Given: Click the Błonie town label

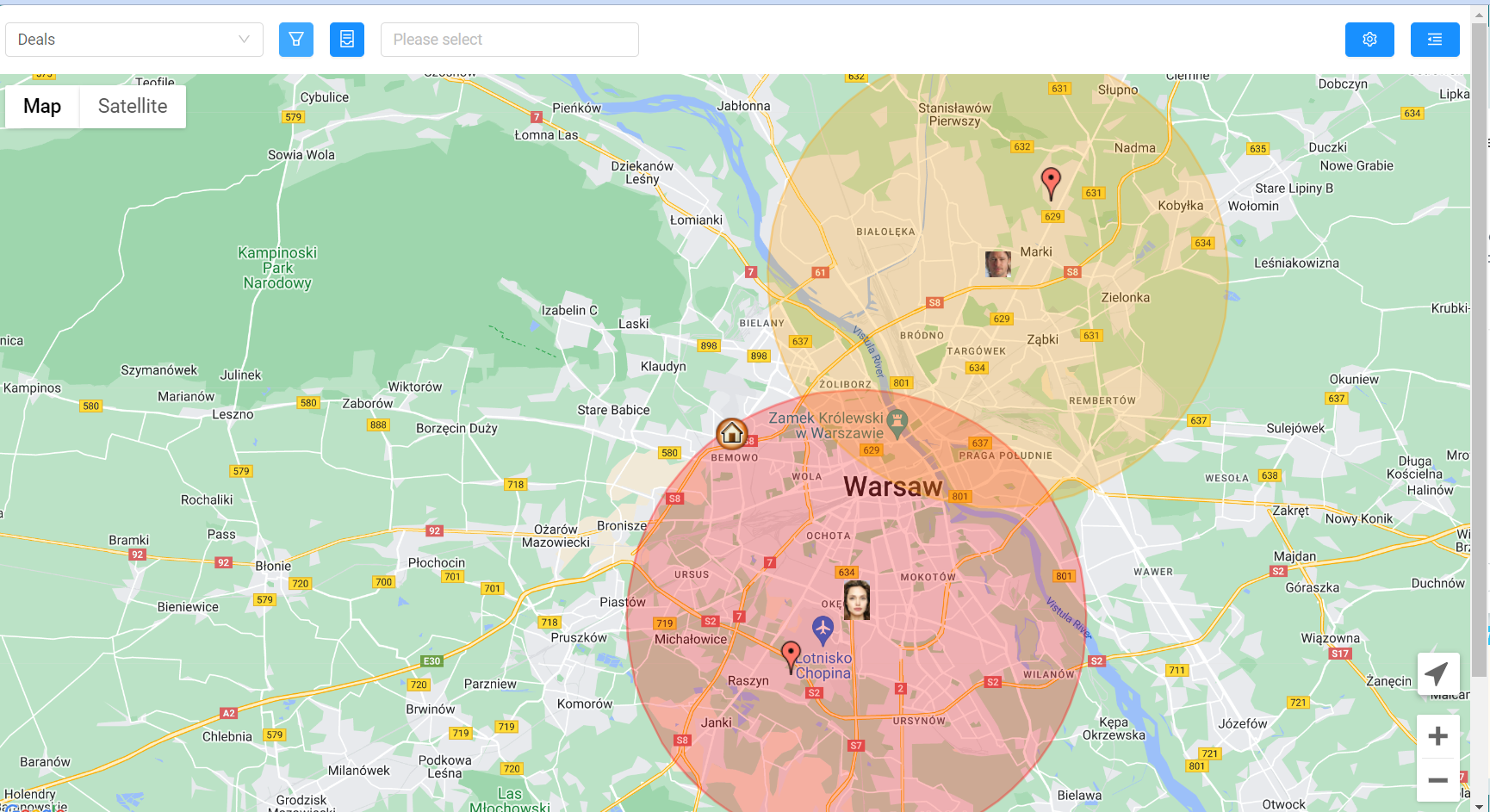Looking at the screenshot, I should pos(273,566).
